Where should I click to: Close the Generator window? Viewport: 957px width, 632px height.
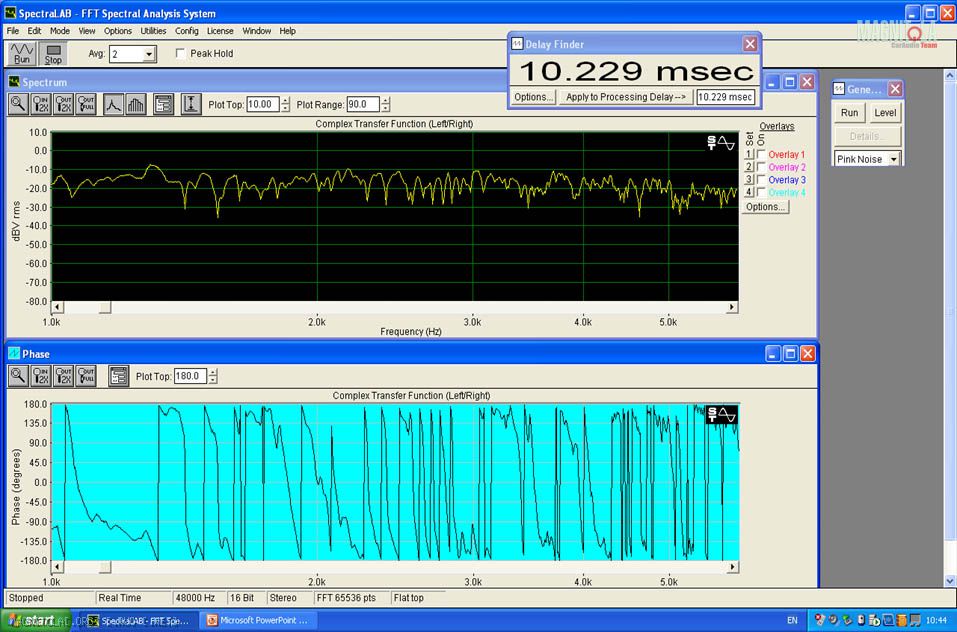click(x=895, y=89)
